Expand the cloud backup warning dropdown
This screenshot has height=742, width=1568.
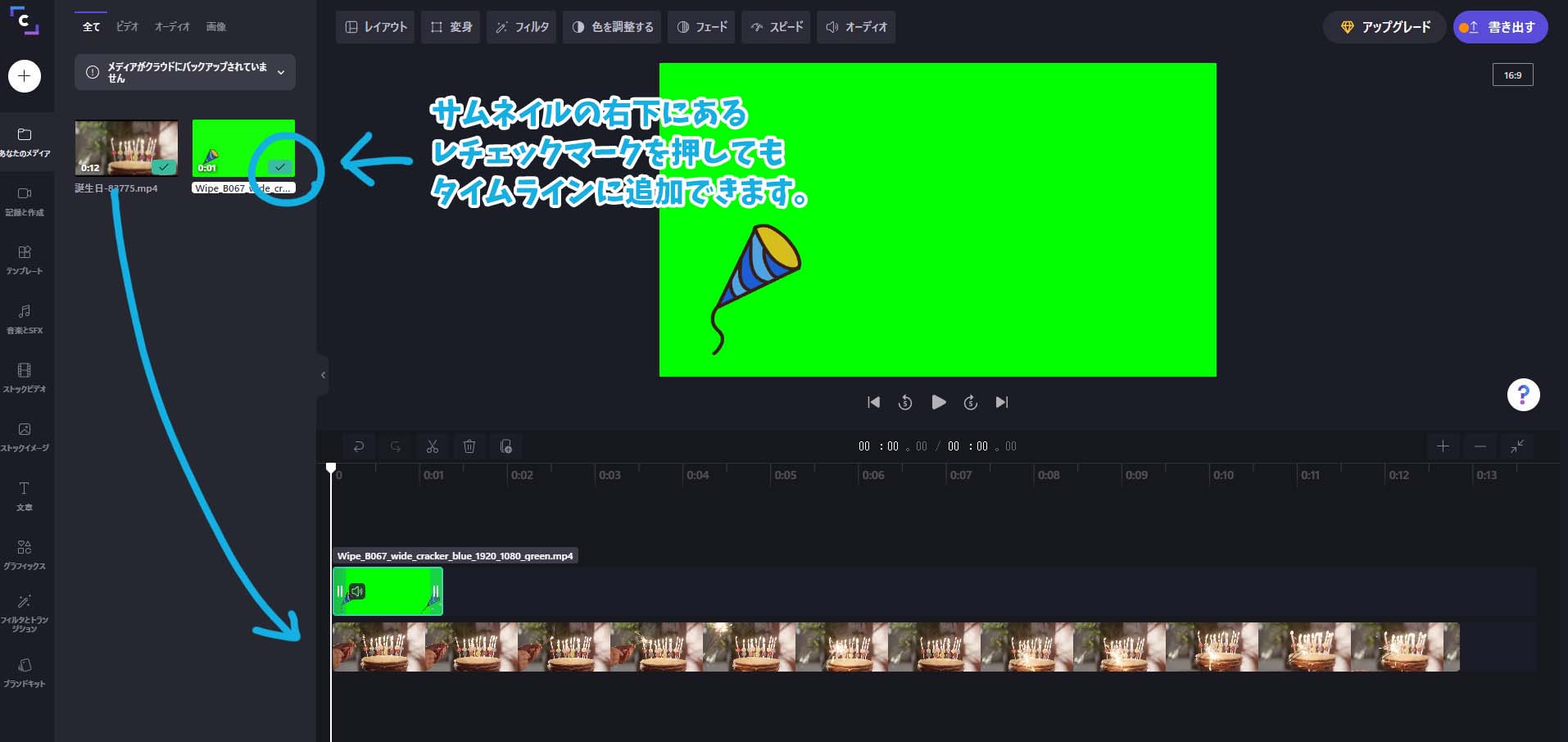click(281, 73)
